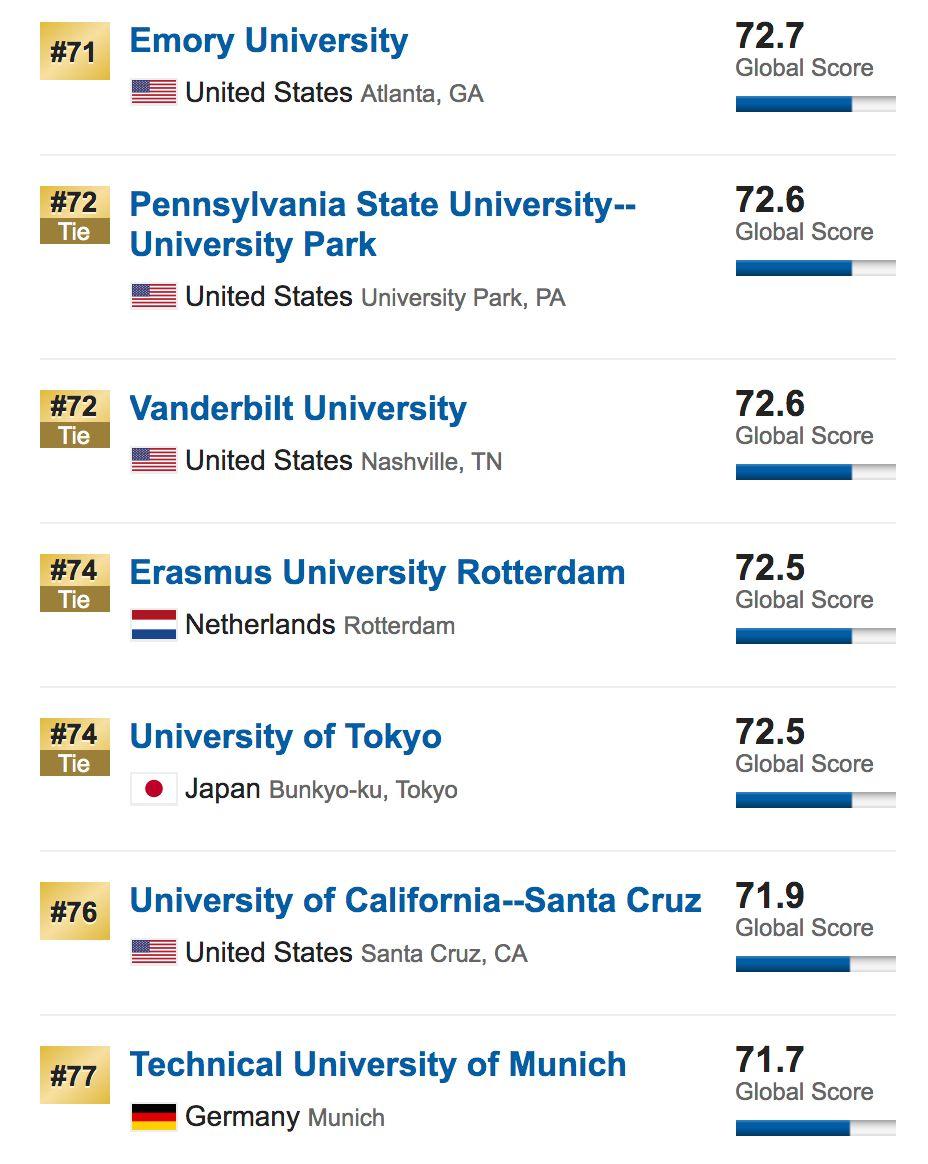Open University of California--Santa Cruz link
Screen dimensions: 928x1164
tap(415, 901)
